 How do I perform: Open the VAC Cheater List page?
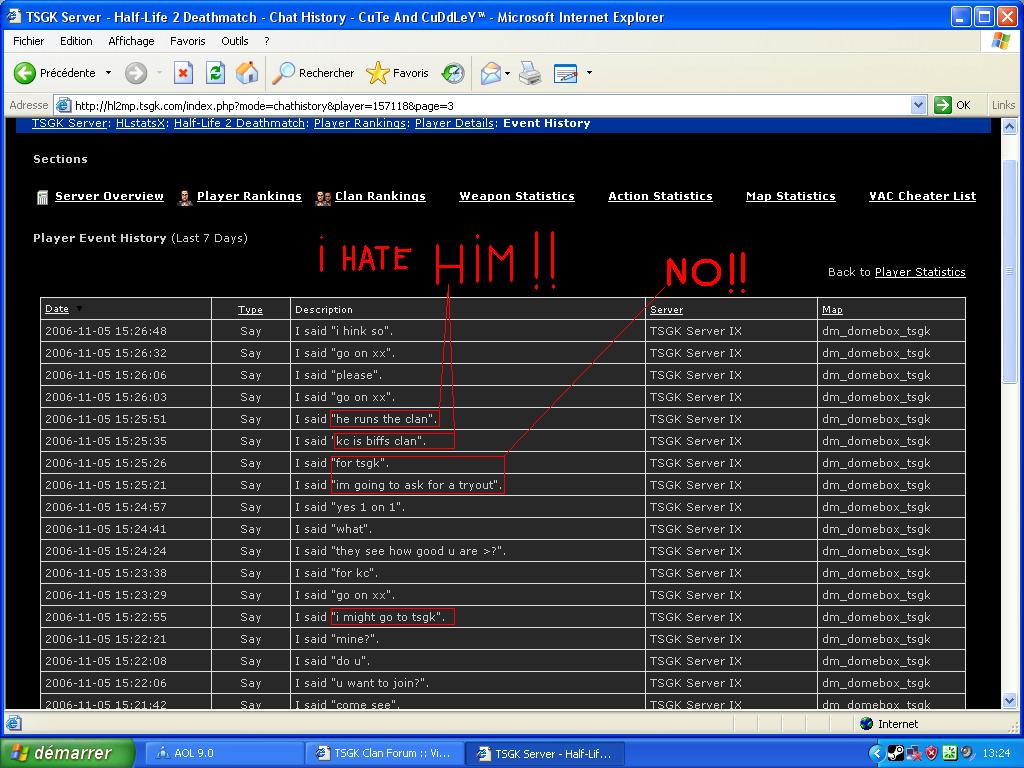pyautogui.click(x=921, y=196)
